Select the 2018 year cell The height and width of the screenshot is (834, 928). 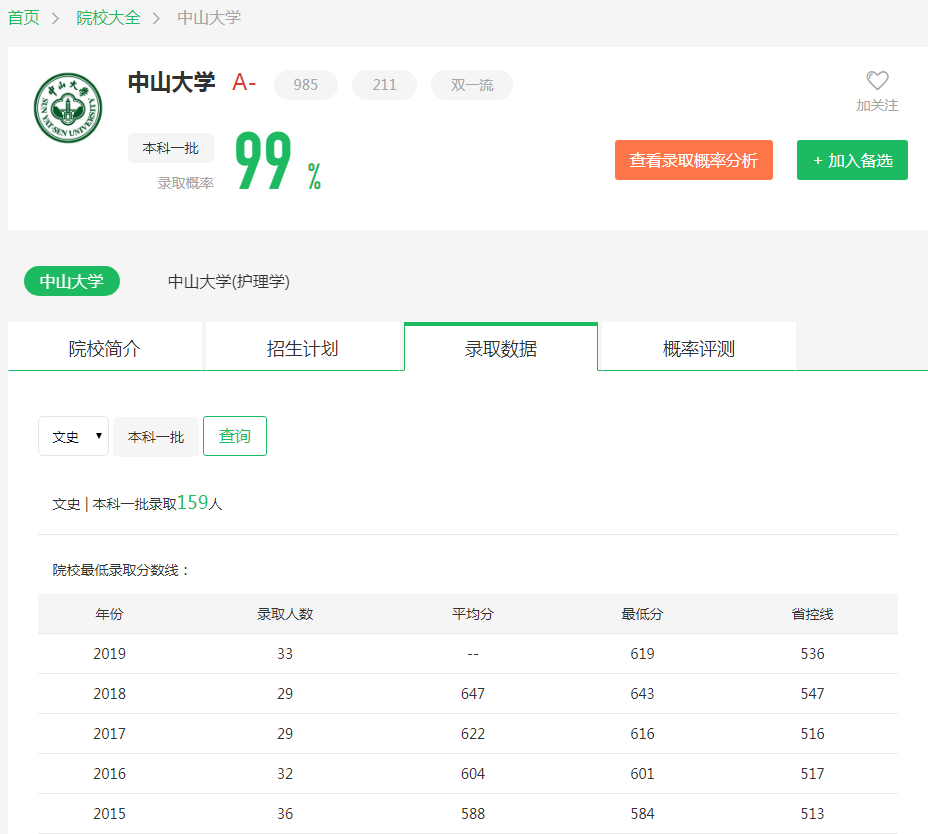(109, 693)
